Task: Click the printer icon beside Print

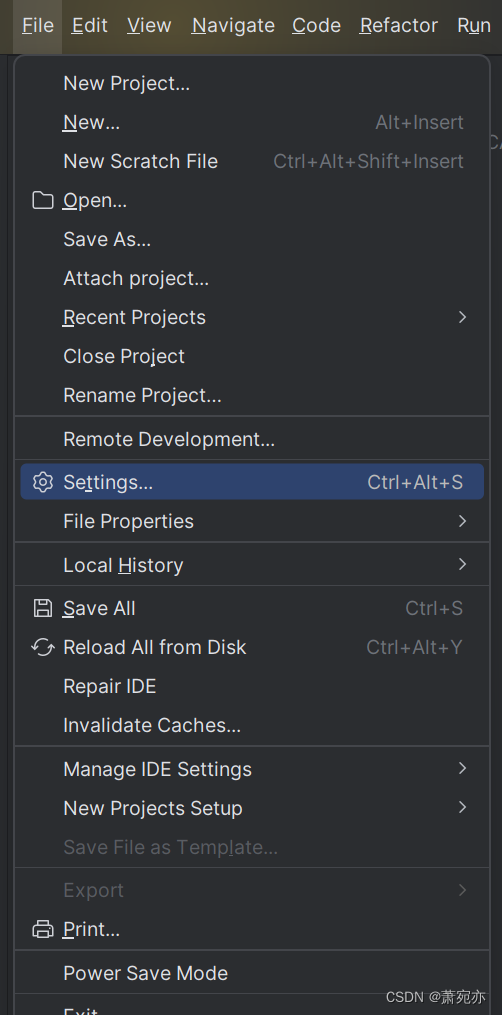Action: pos(43,930)
